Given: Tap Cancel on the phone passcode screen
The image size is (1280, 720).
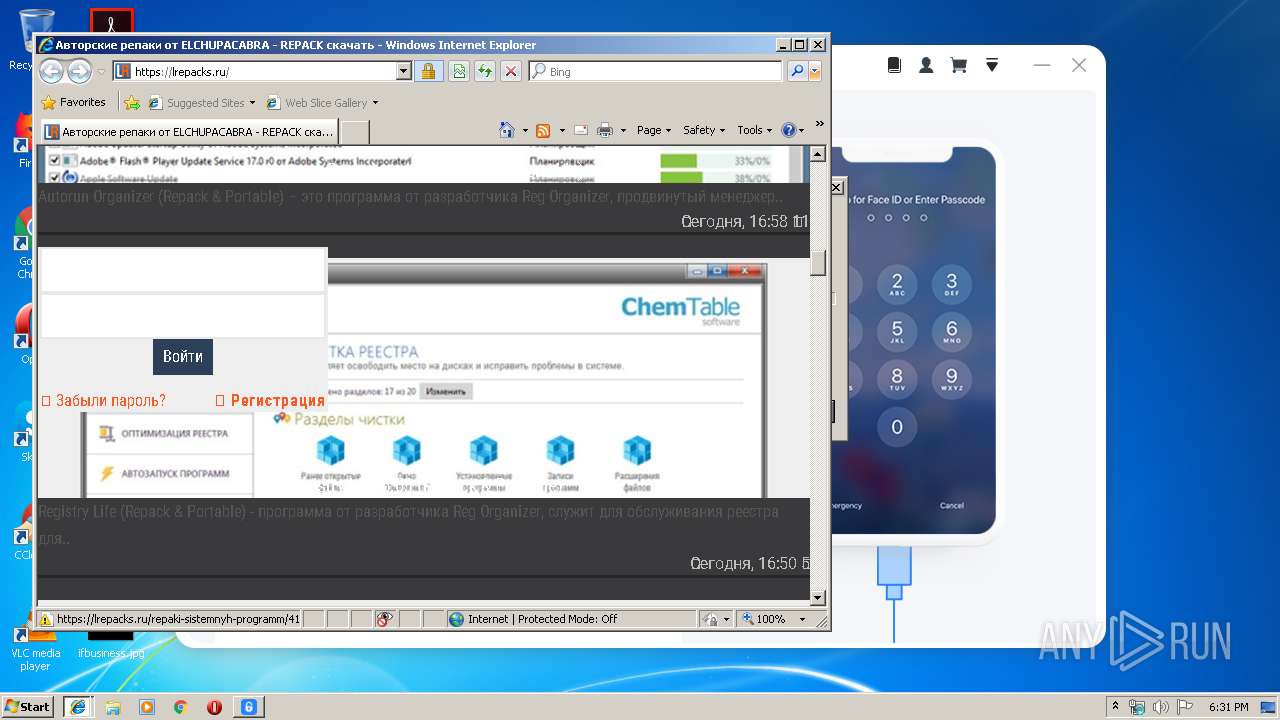Looking at the screenshot, I should click(952, 505).
